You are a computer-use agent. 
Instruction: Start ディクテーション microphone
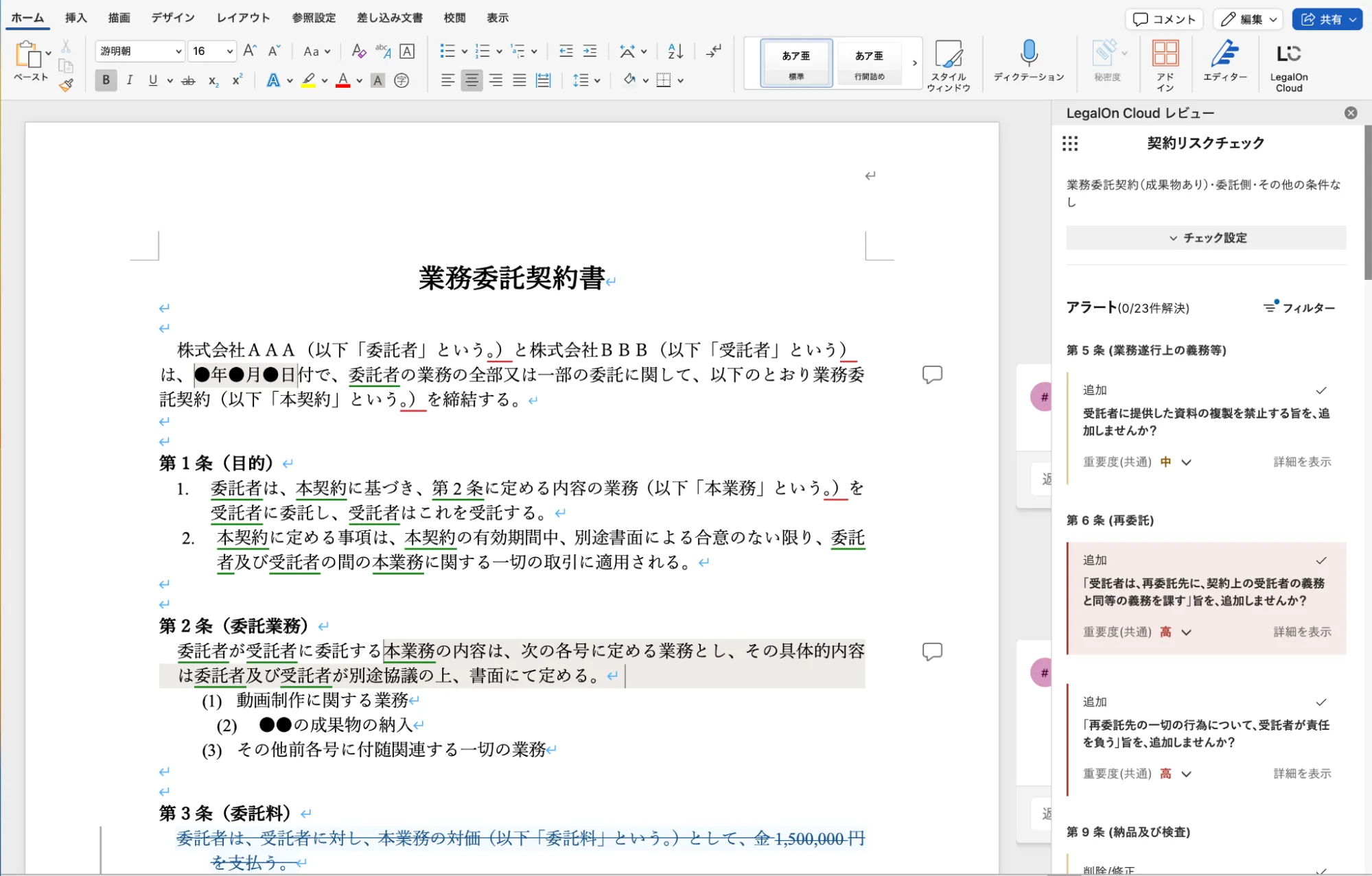pos(1029,62)
